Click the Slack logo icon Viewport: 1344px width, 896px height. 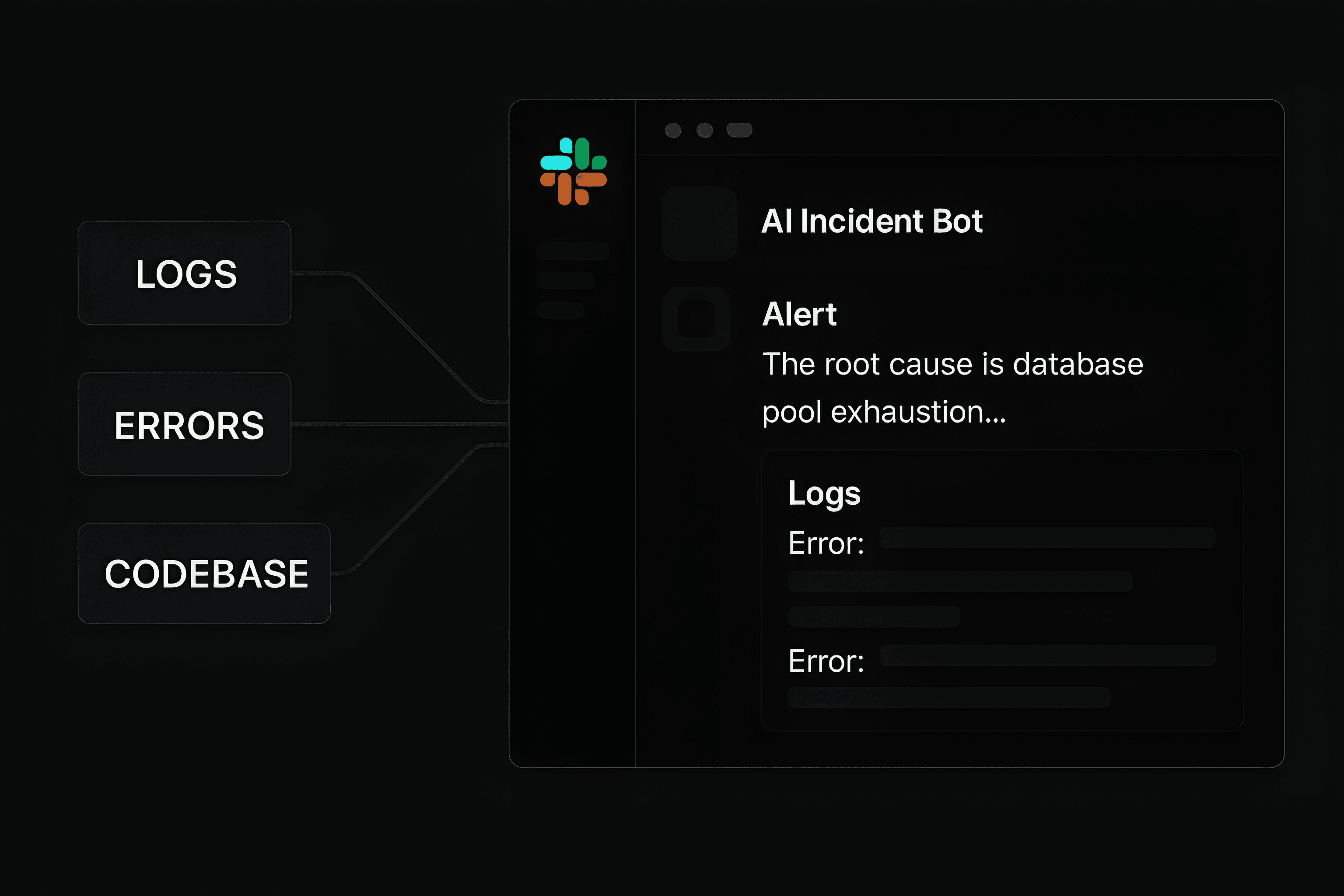573,171
